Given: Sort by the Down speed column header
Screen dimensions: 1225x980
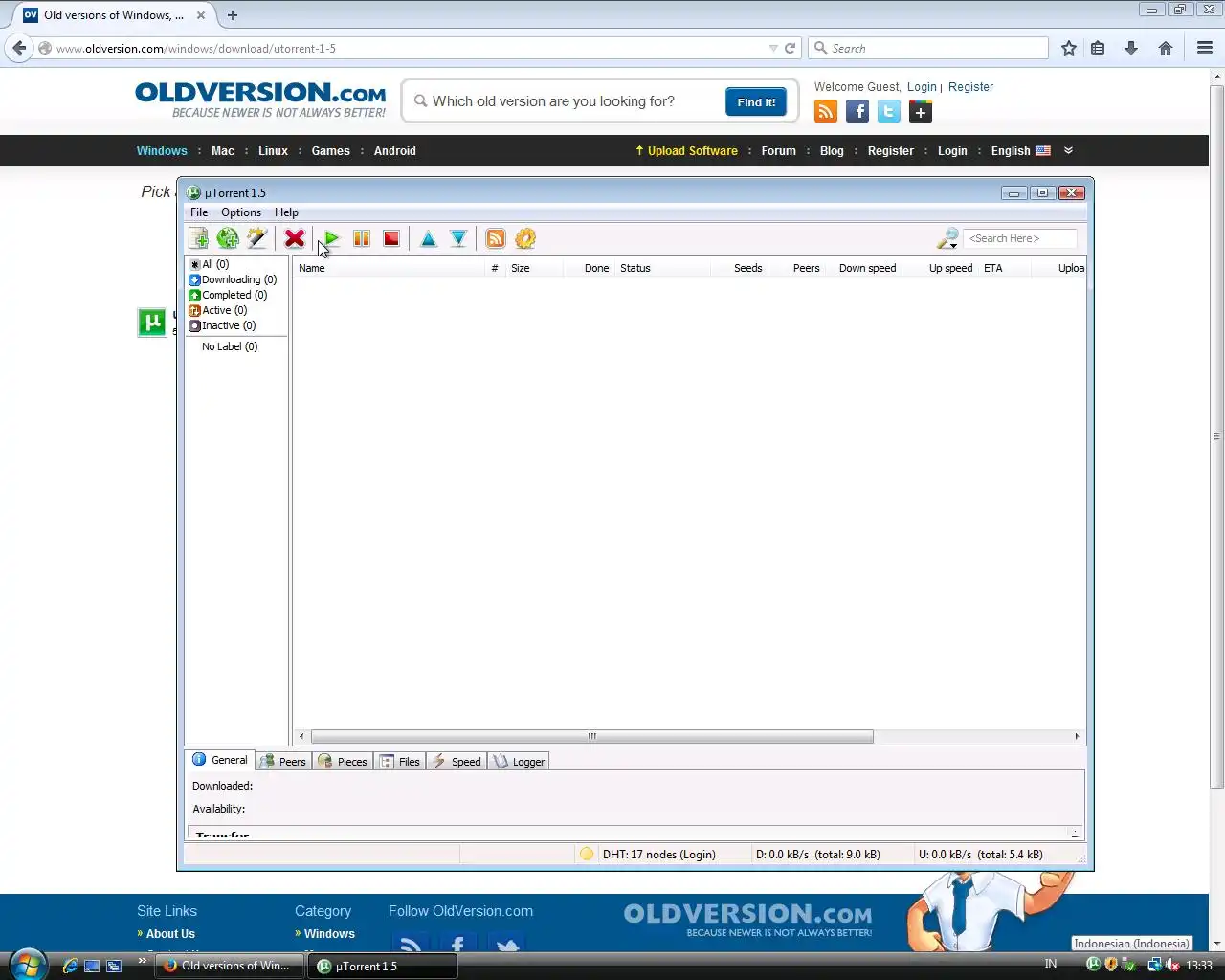Looking at the screenshot, I should pos(863,268).
